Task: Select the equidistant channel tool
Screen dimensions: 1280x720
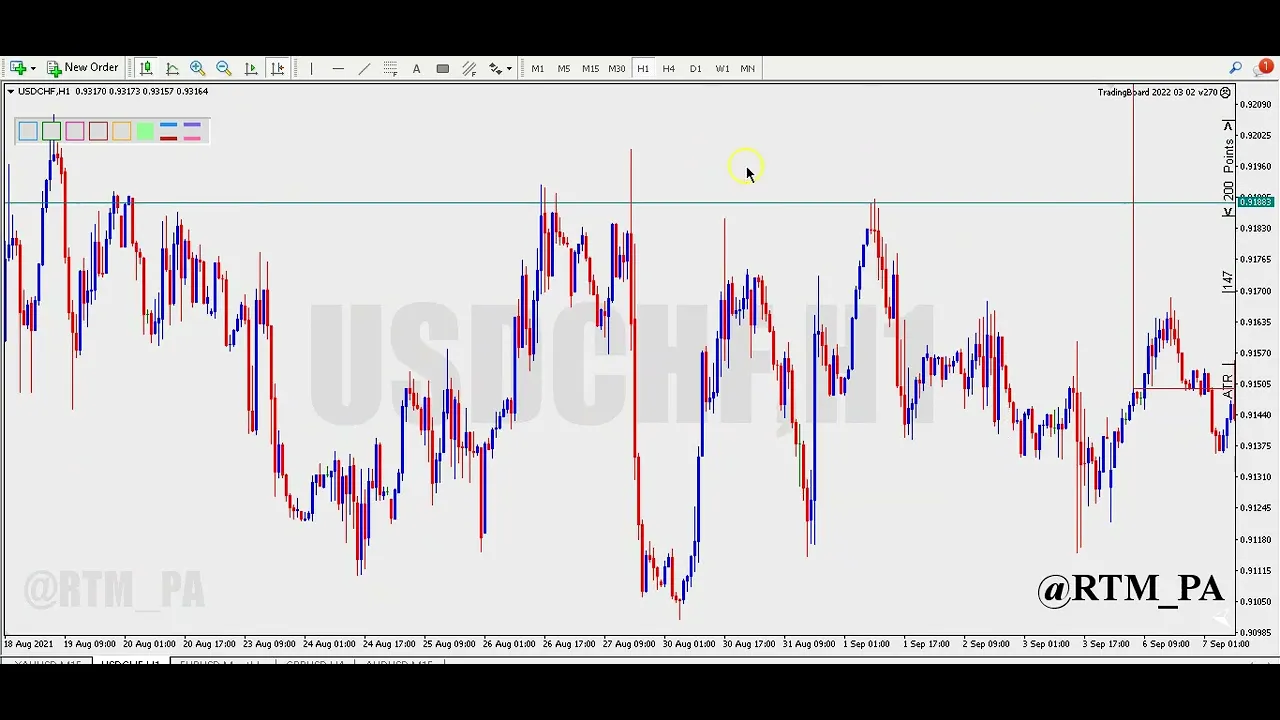Action: [469, 68]
